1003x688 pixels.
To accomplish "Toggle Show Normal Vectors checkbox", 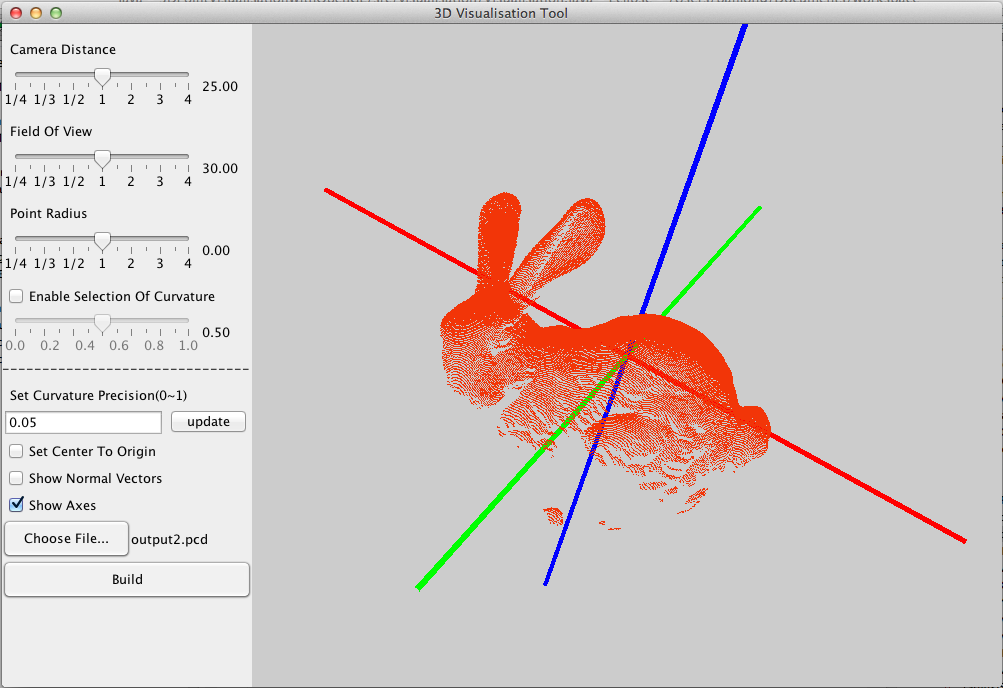I will [16, 478].
